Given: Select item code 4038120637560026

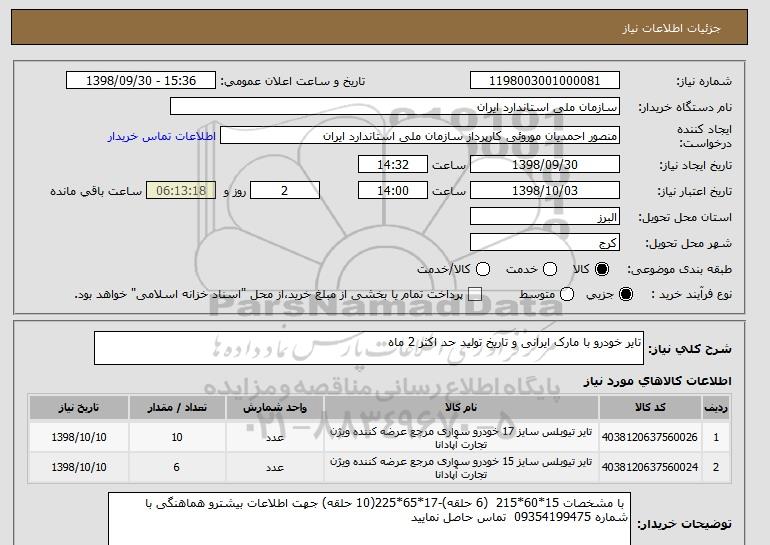Looking at the screenshot, I should pyautogui.click(x=650, y=437).
